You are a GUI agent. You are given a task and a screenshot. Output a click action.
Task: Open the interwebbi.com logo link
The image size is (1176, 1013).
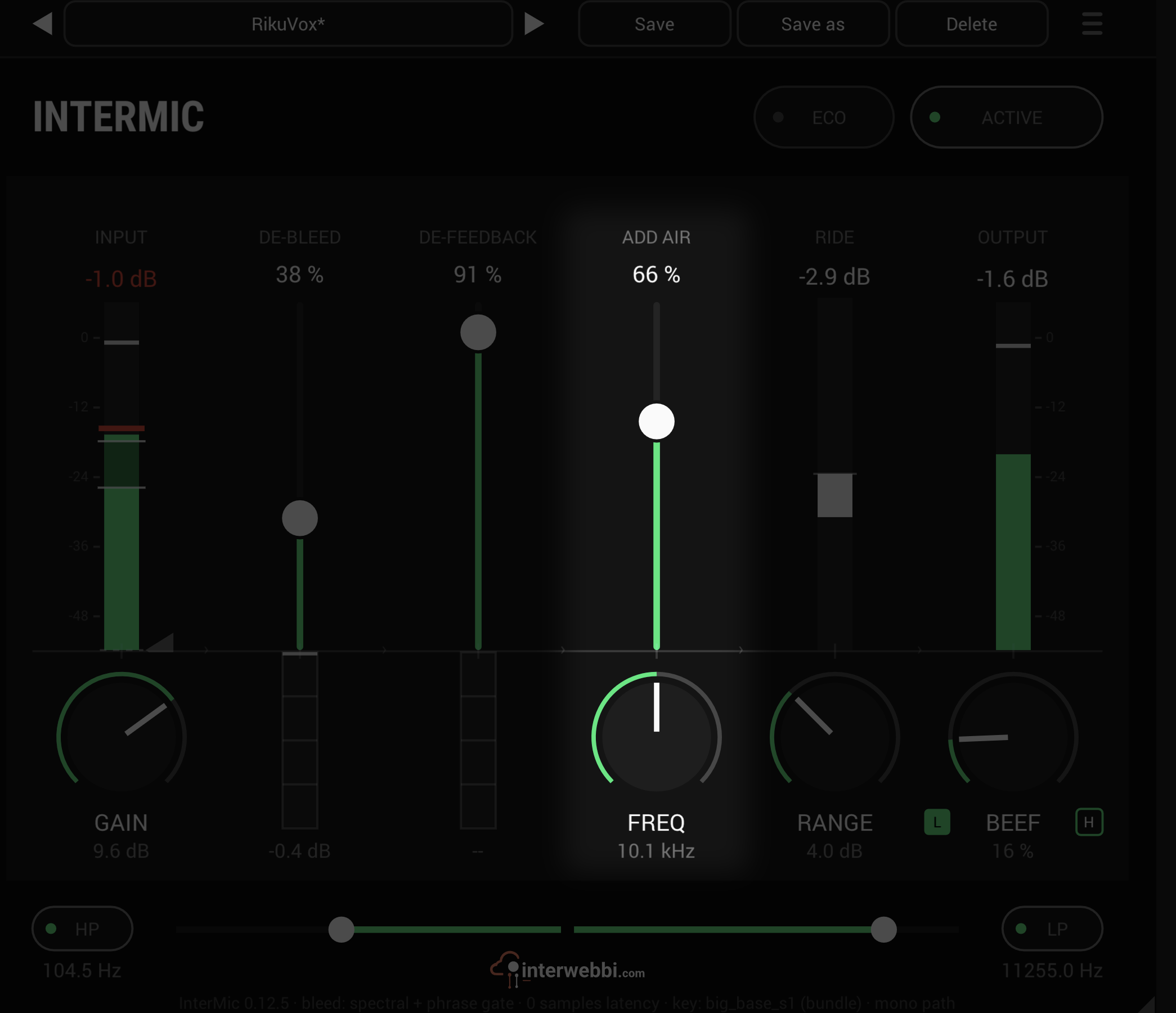pyautogui.click(x=568, y=969)
